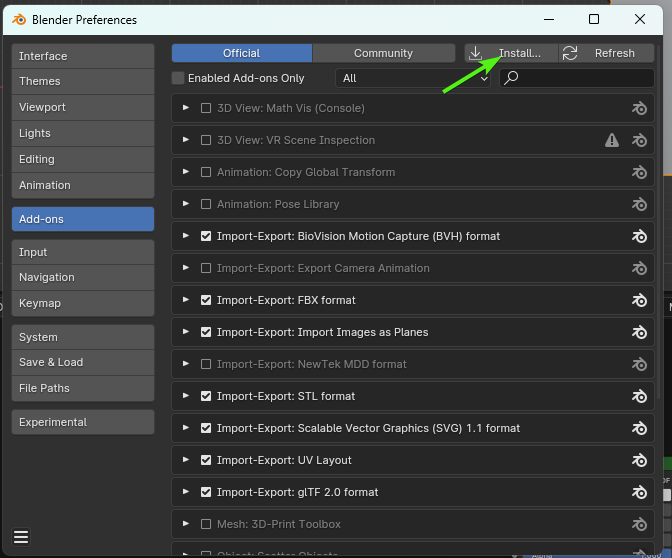Image resolution: width=672 pixels, height=558 pixels.
Task: Switch to the Official add-ons tab
Action: click(x=242, y=53)
